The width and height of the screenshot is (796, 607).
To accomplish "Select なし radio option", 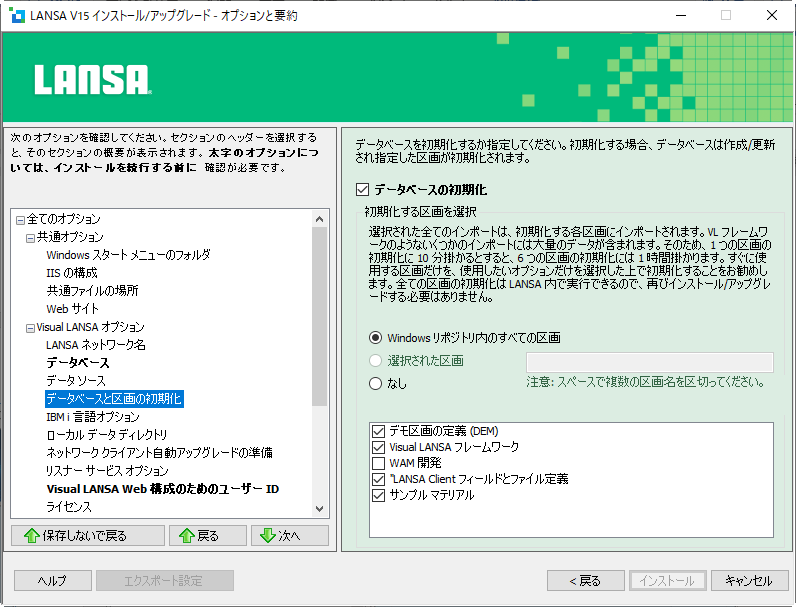I will (x=375, y=384).
